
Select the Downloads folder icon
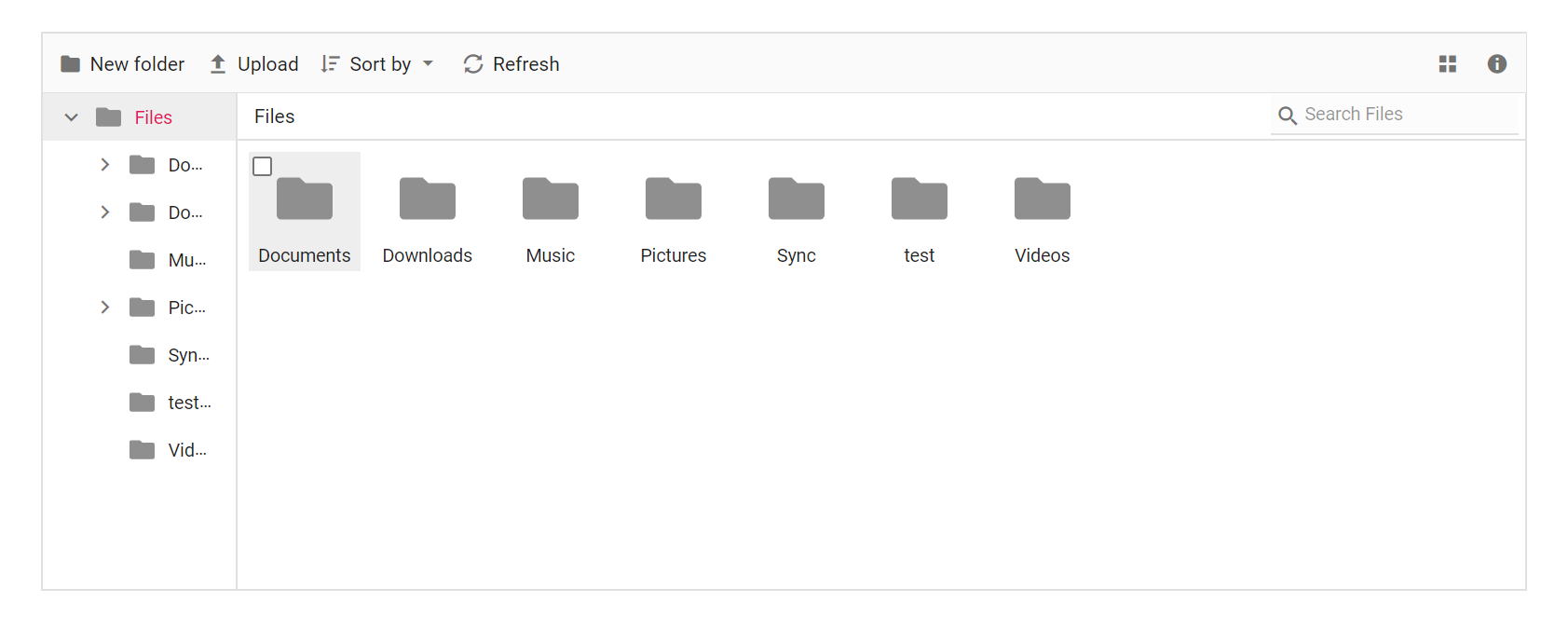[428, 198]
